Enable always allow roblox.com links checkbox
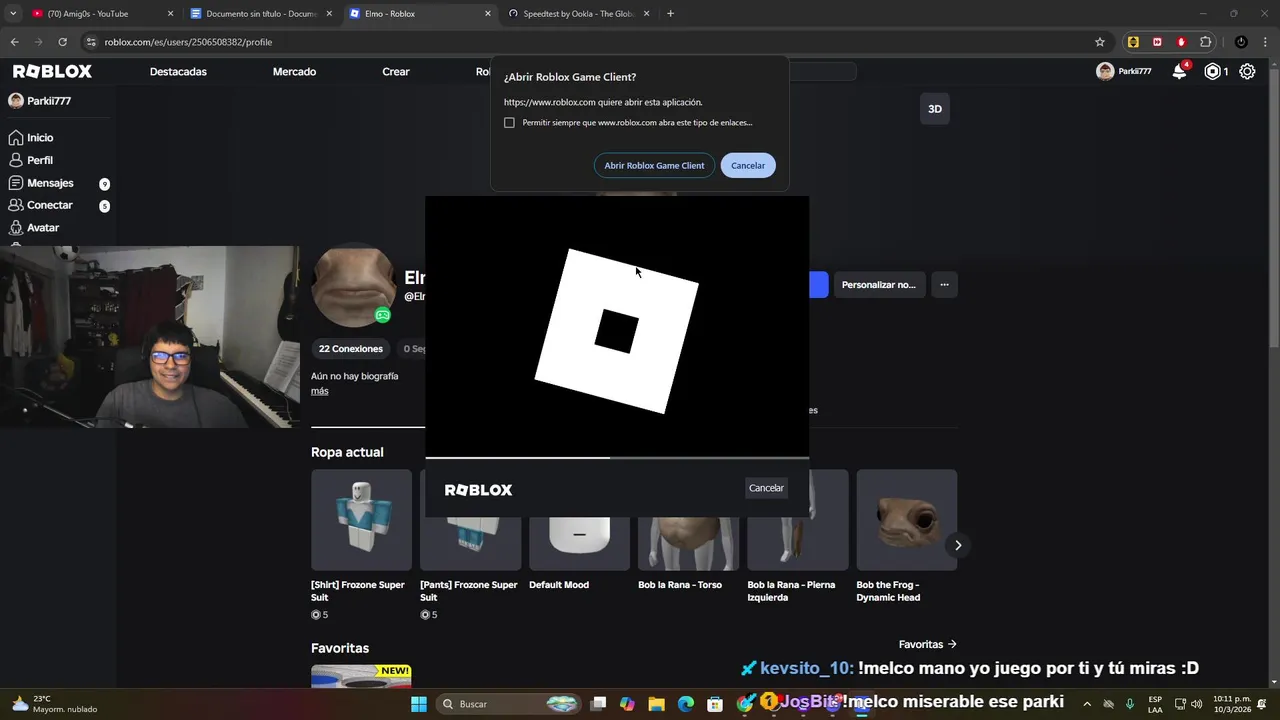This screenshot has height=720, width=1280. (x=509, y=123)
